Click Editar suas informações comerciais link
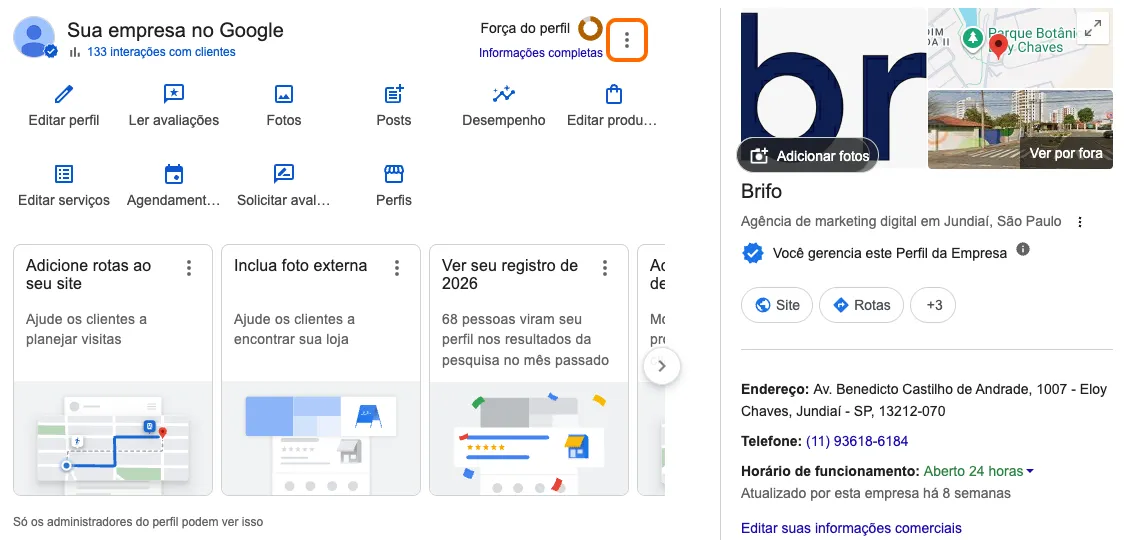1130x540 pixels. click(x=851, y=528)
